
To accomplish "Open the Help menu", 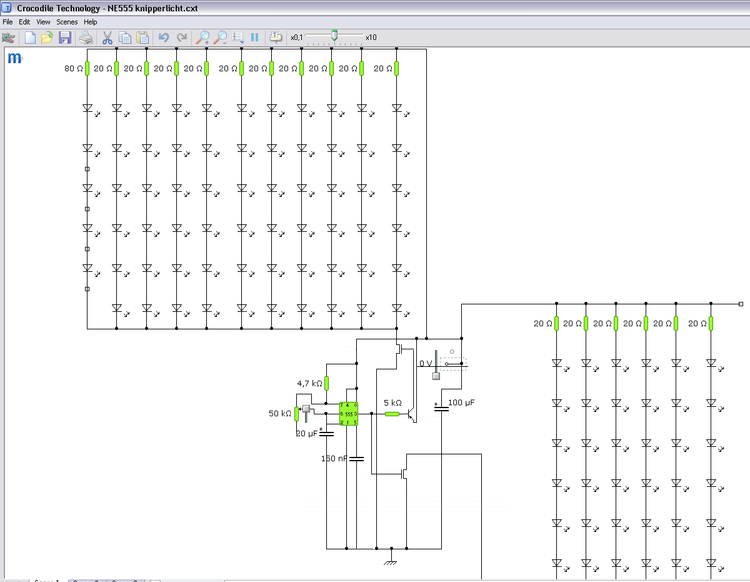I will pos(91,21).
